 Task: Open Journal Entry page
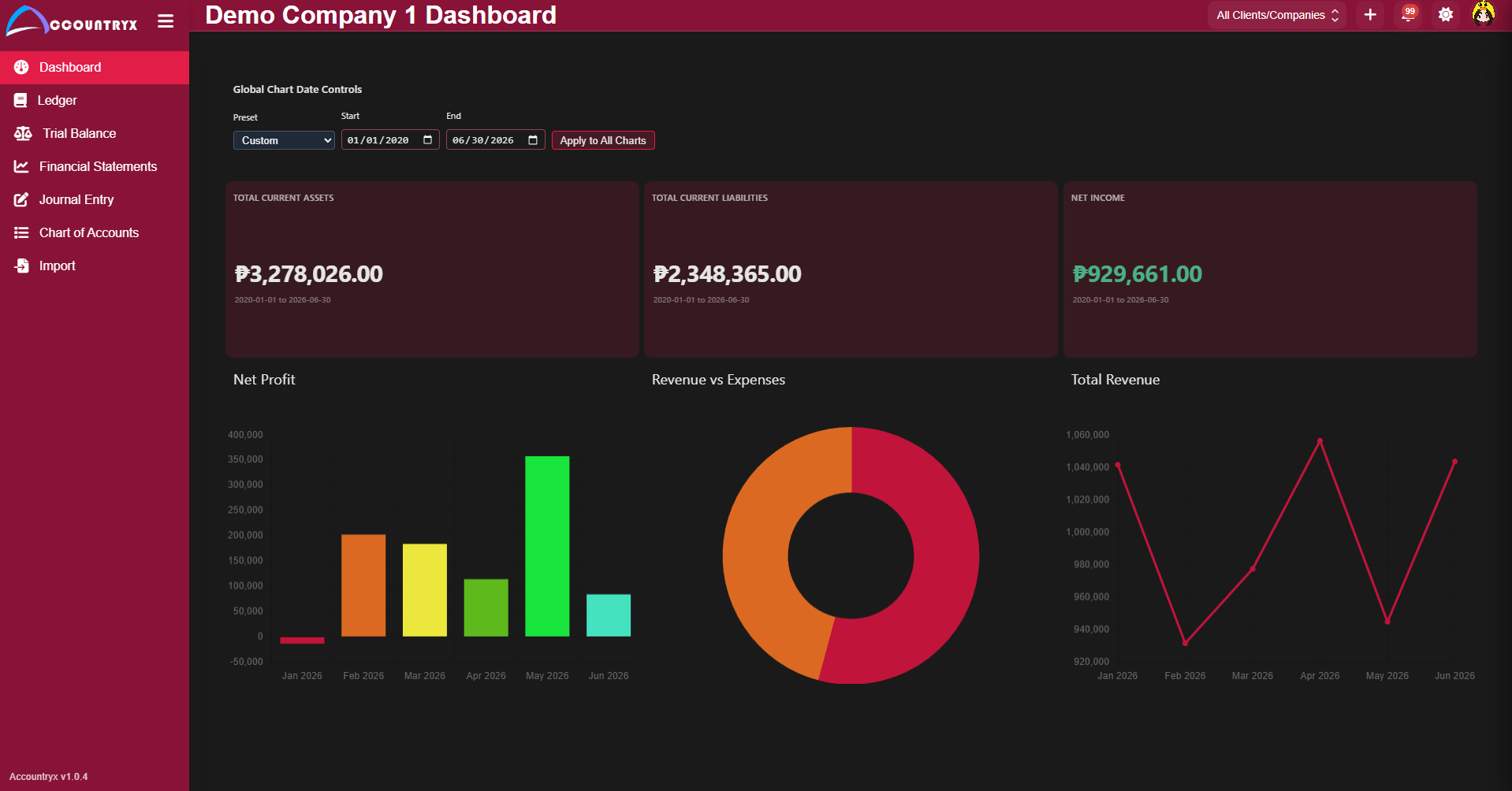click(x=95, y=199)
